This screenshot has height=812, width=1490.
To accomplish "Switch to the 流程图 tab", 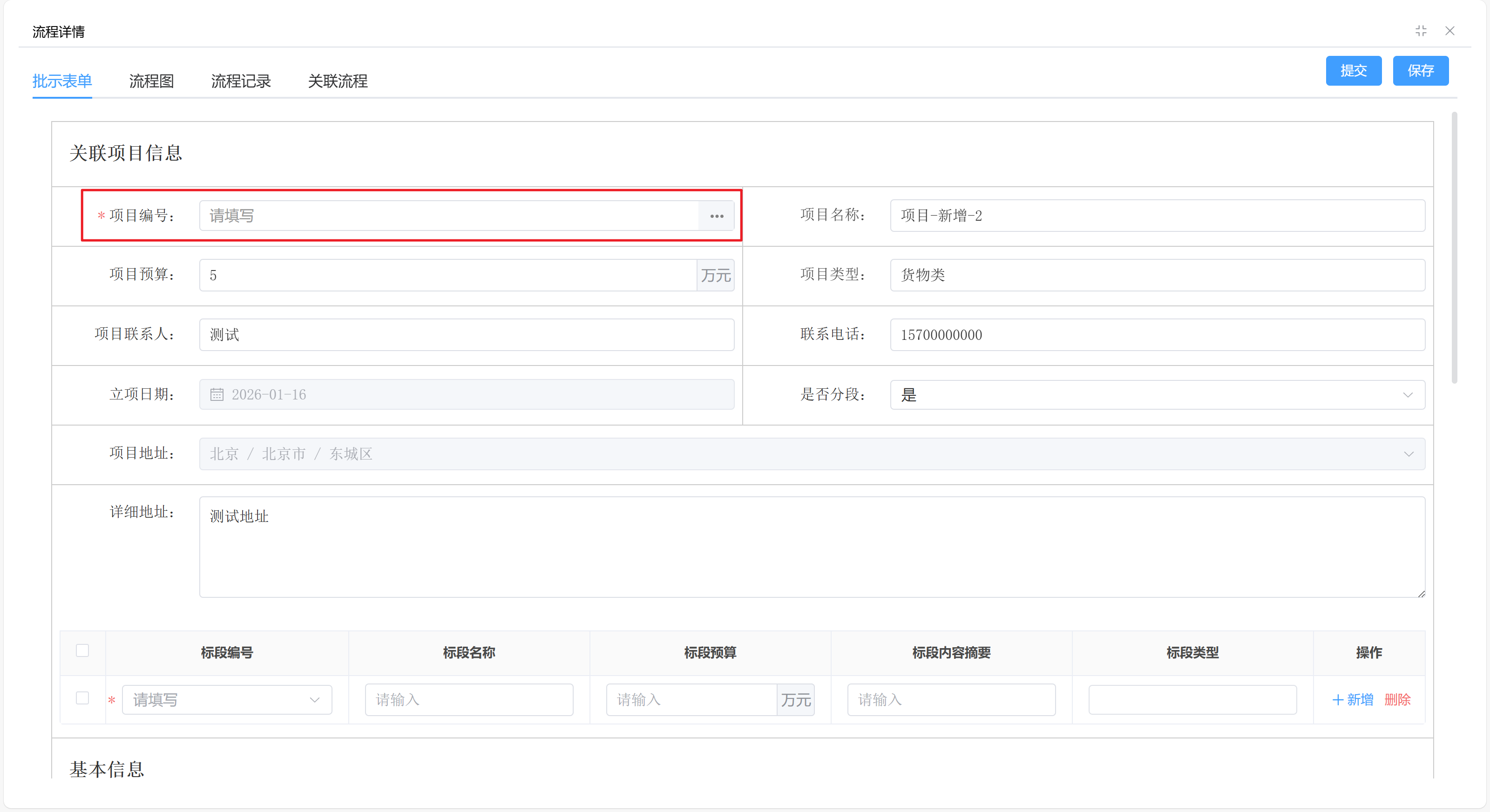I will (151, 81).
